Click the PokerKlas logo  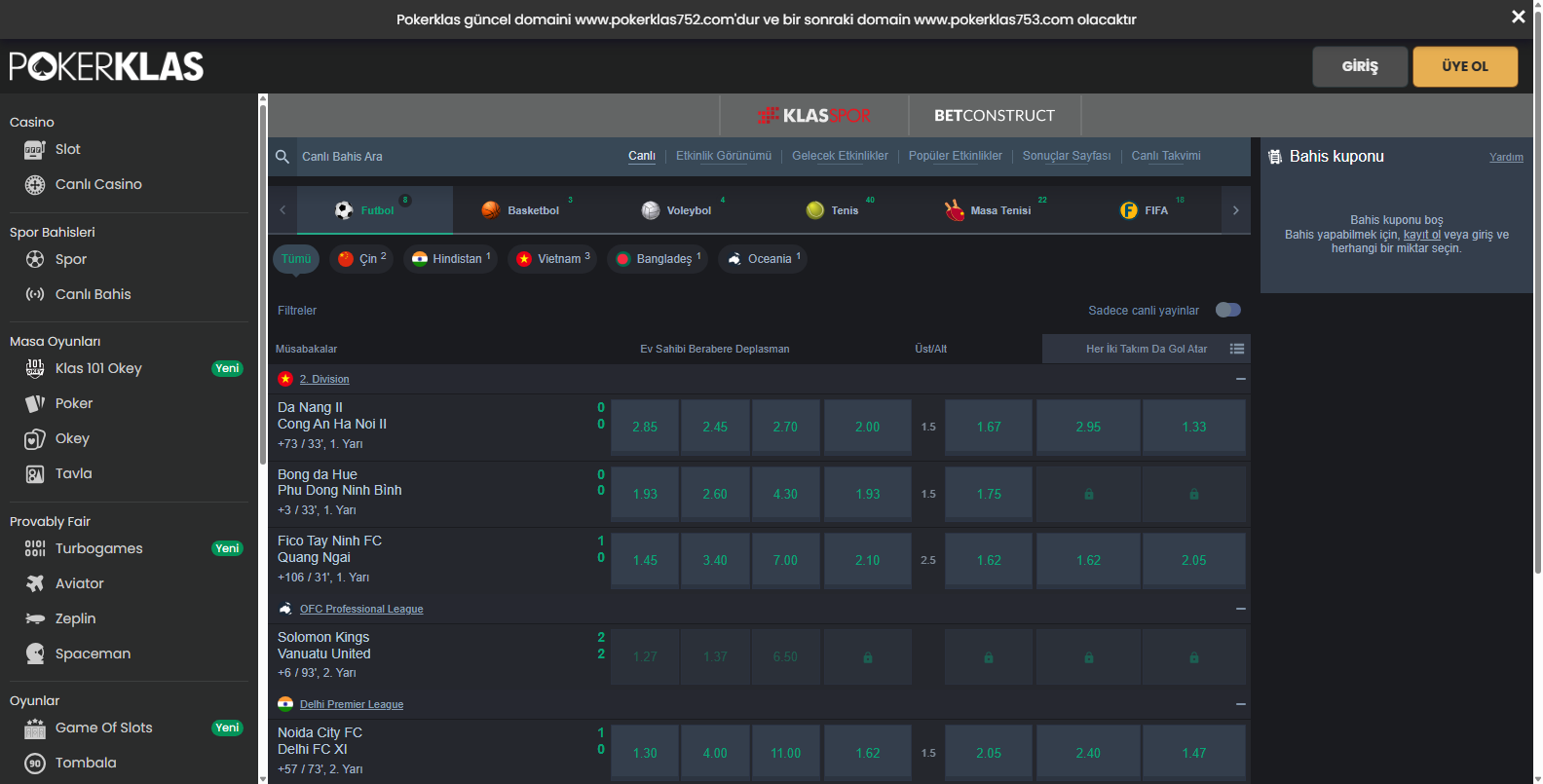point(106,66)
